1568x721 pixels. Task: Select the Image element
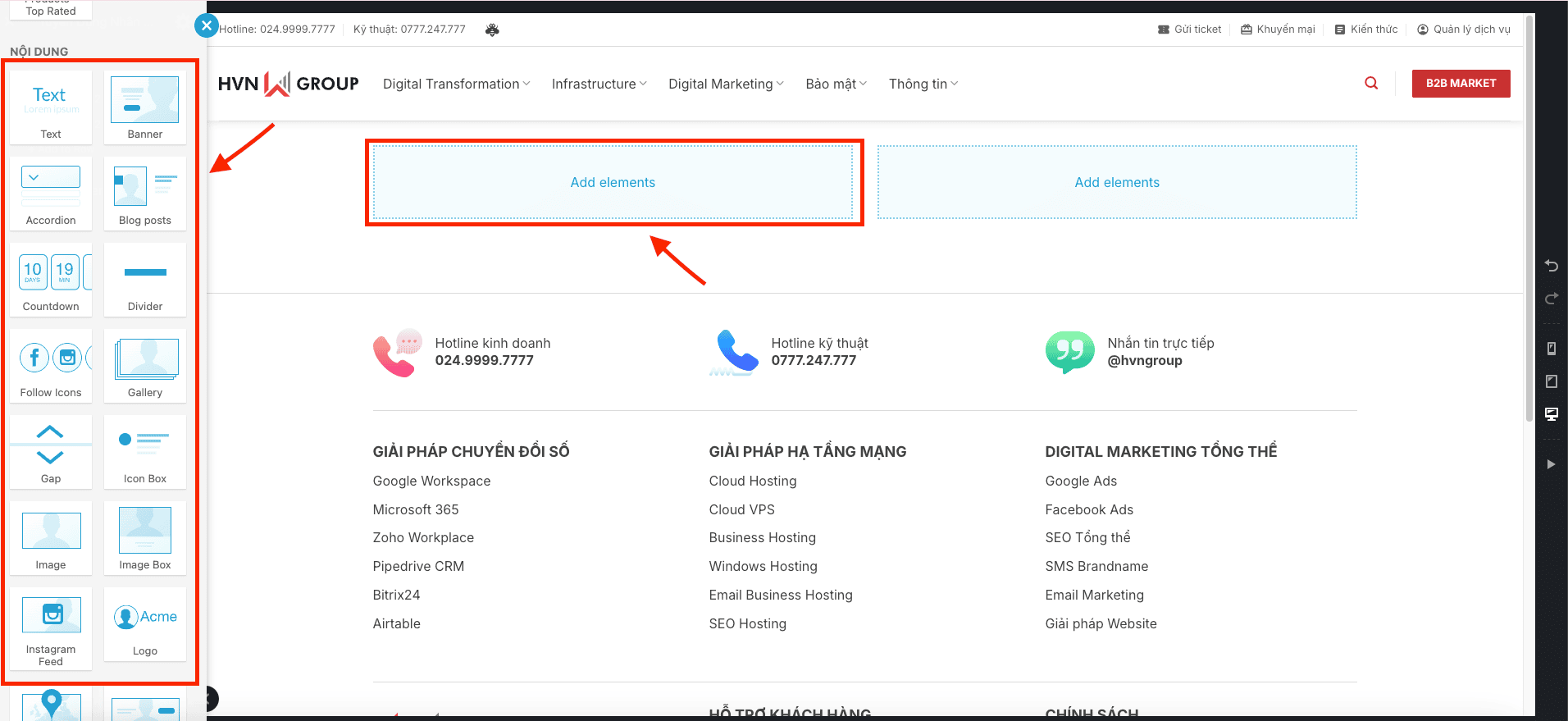click(x=51, y=538)
